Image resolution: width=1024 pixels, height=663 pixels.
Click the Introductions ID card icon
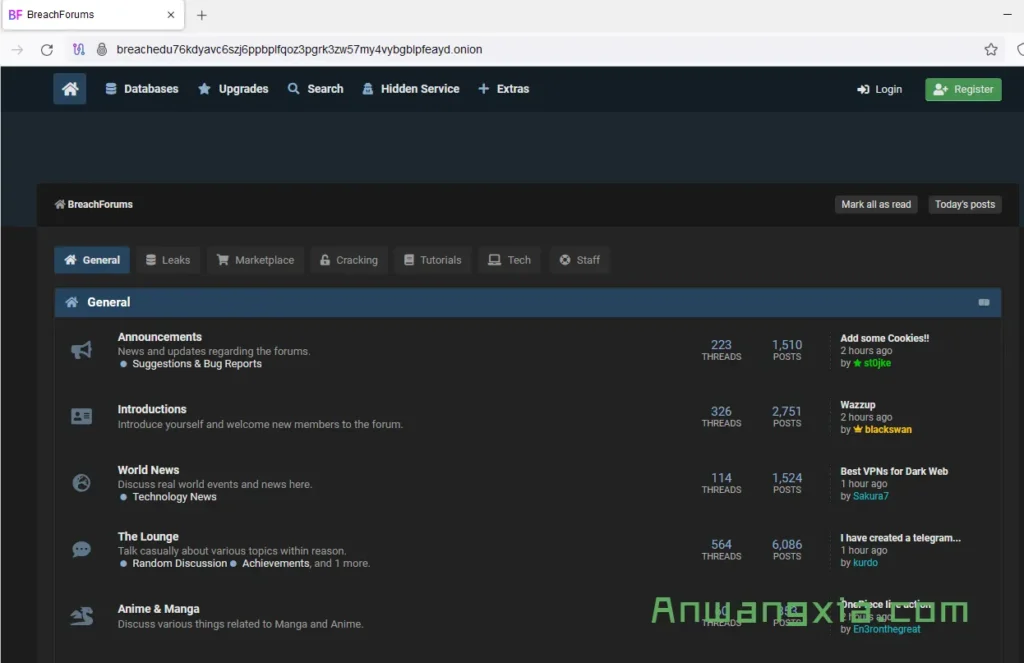(82, 416)
